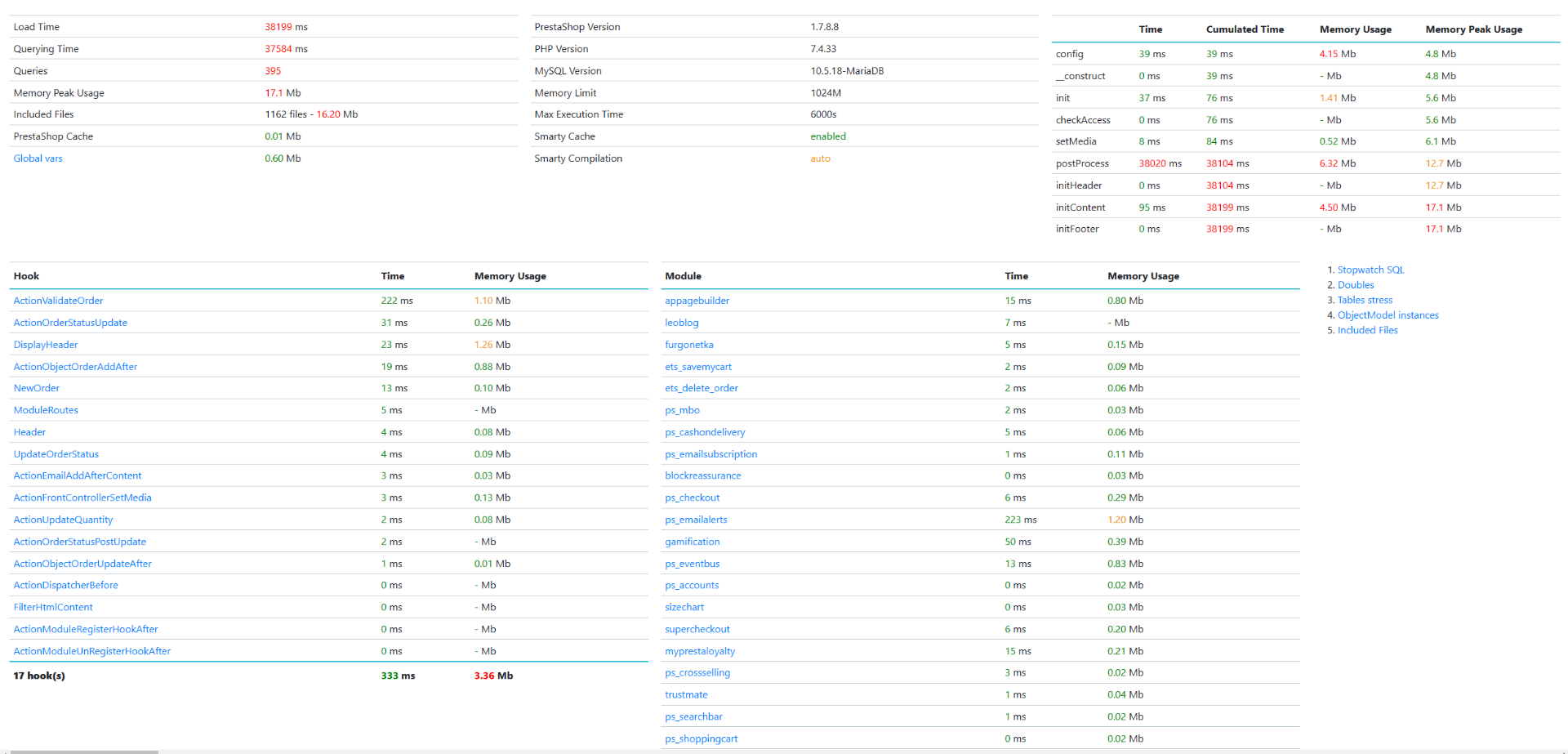Open the furgonetka module link
This screenshot has height=754, width=1568.
[x=689, y=345]
